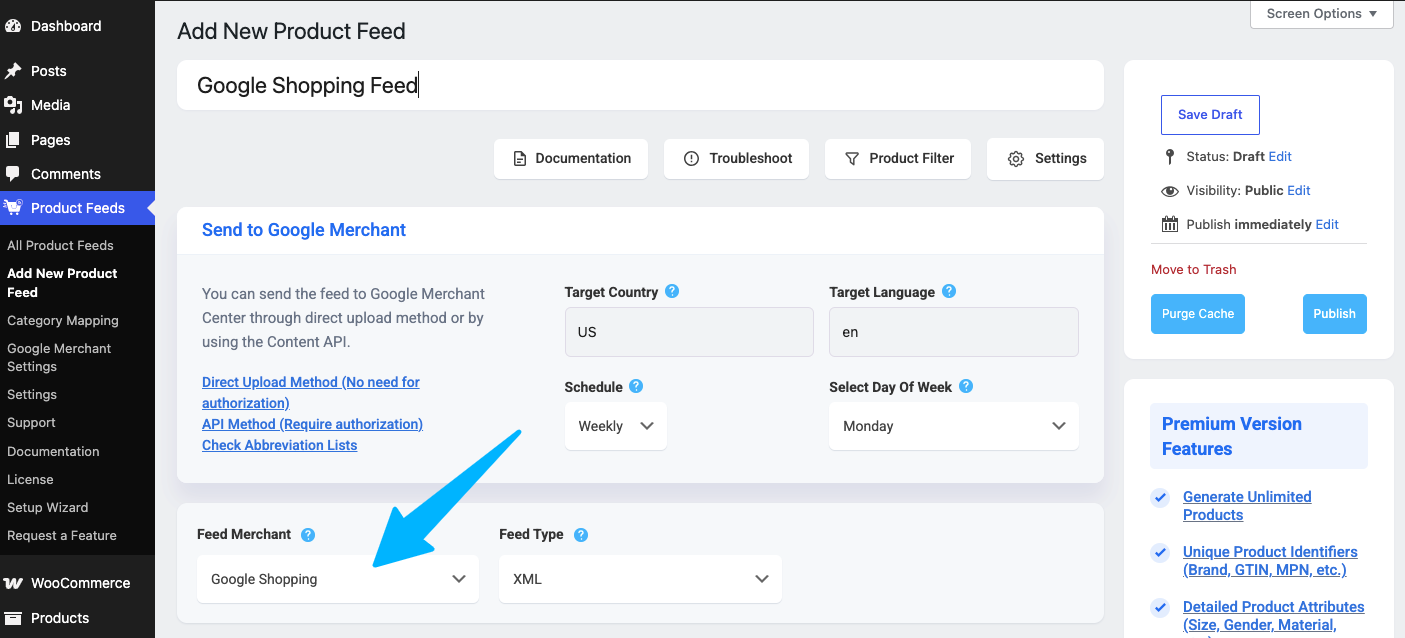
Task: Open Support submenu item
Action: [31, 423]
